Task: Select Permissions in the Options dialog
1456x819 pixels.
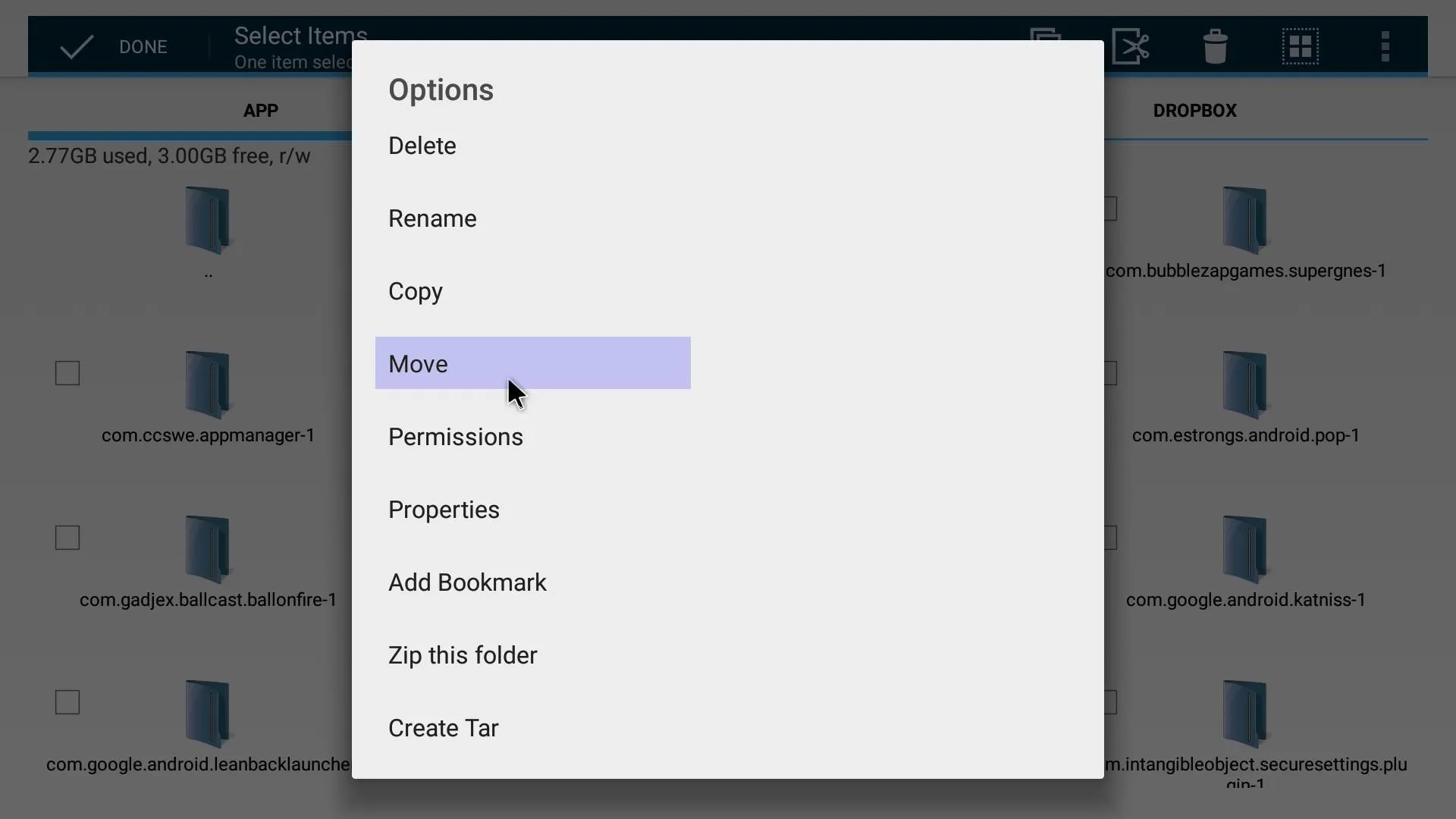Action: (x=456, y=437)
